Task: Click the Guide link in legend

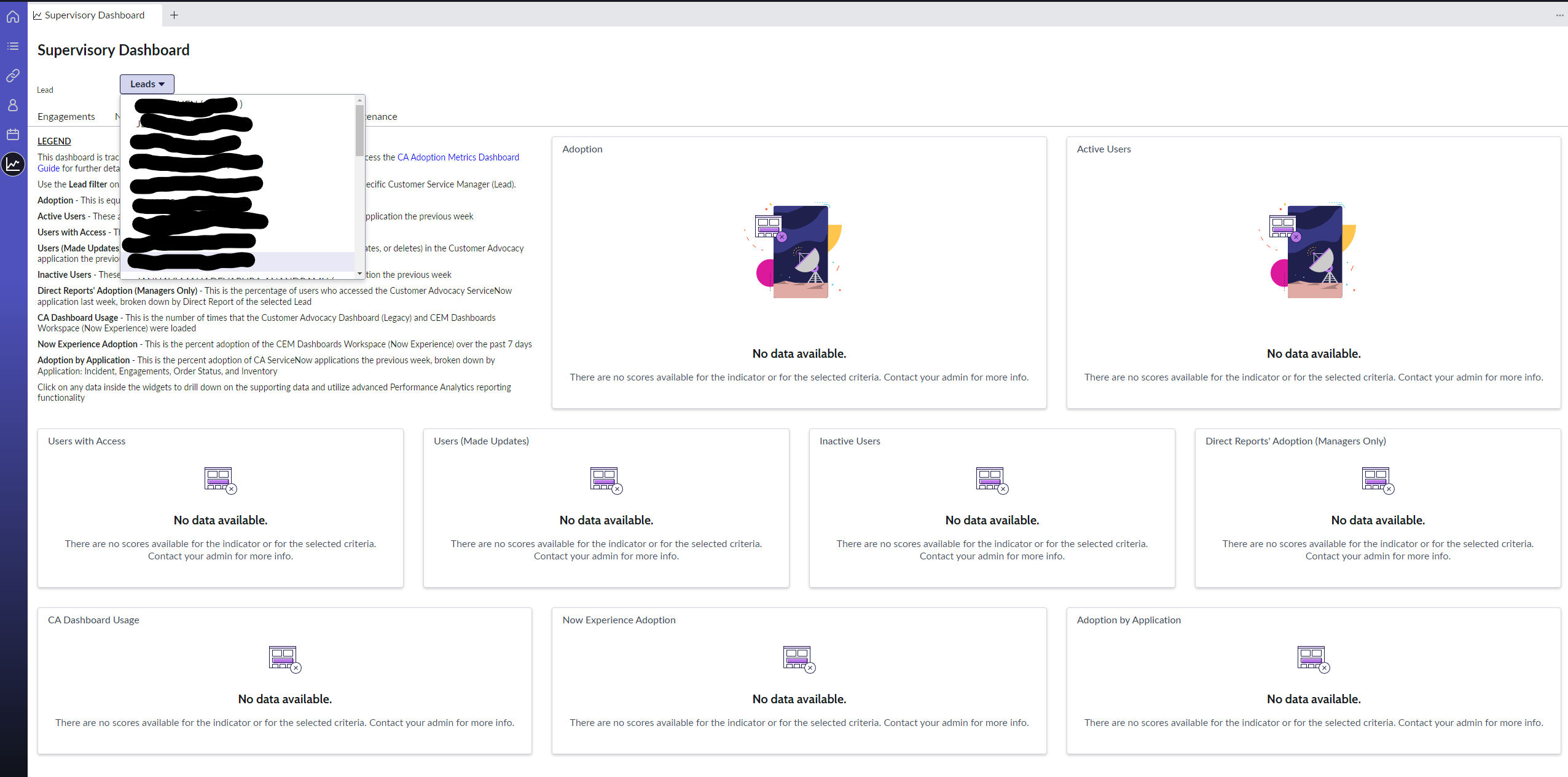Action: 49,168
